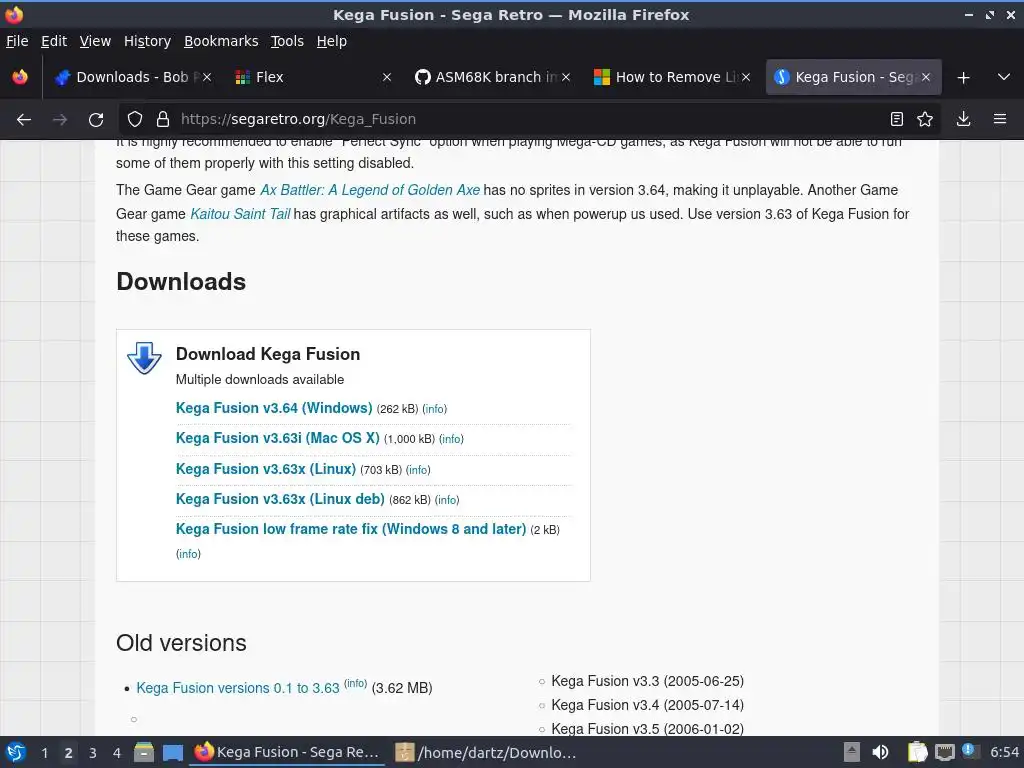Click the Old versions heading
The width and height of the screenshot is (1024, 768).
[181, 643]
